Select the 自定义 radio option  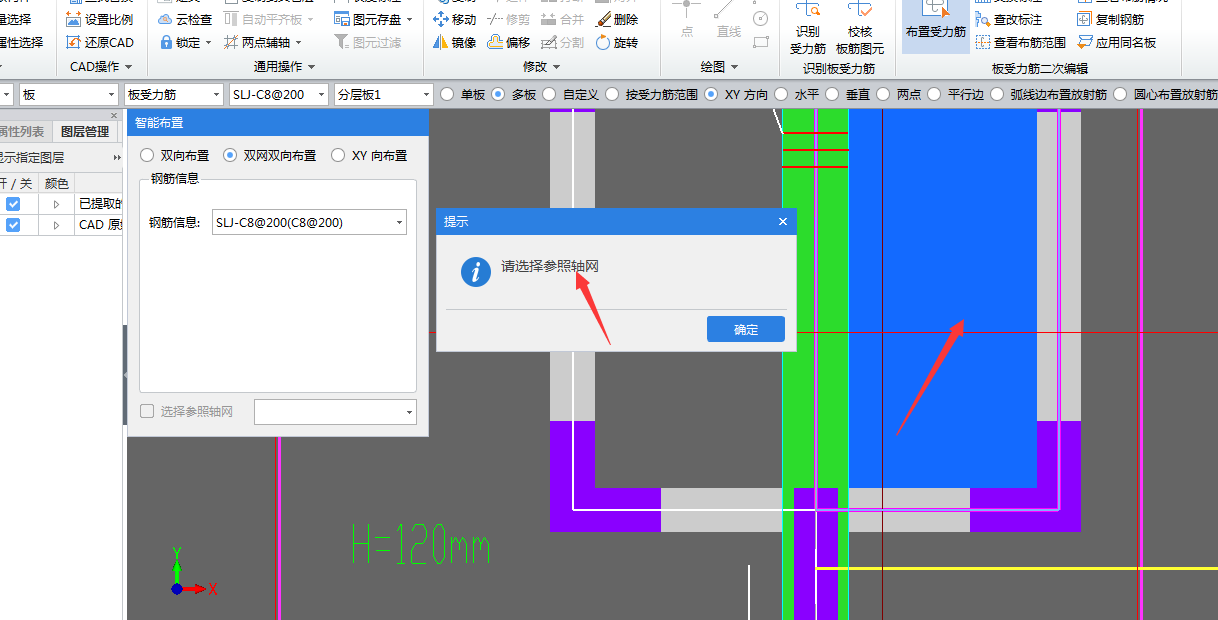tap(571, 94)
